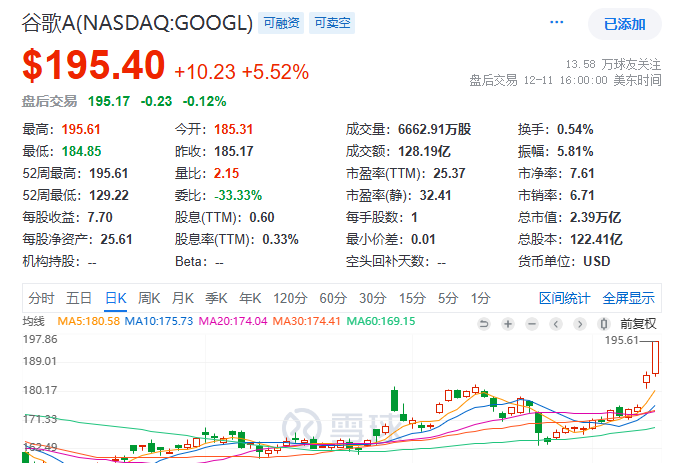Click the 197.86 y-axis label
This screenshot has height=463, width=678.
tap(40, 339)
